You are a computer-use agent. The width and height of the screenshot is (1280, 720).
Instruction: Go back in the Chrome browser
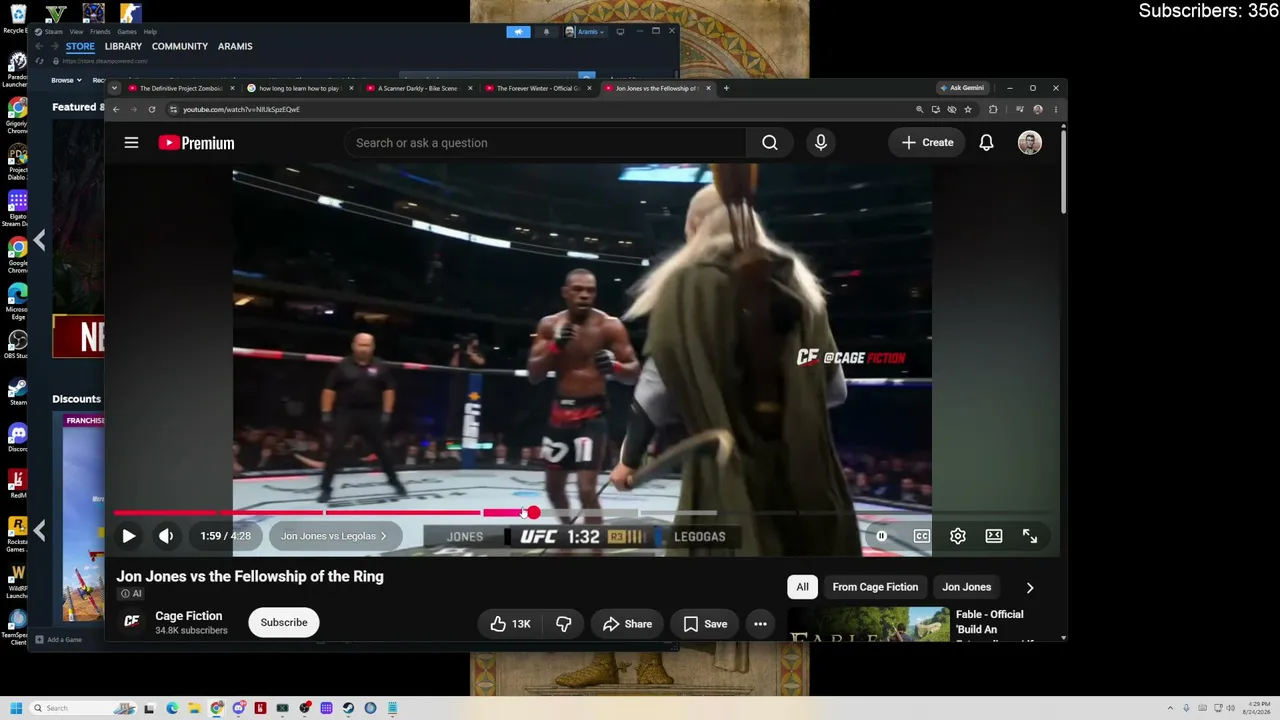(116, 109)
